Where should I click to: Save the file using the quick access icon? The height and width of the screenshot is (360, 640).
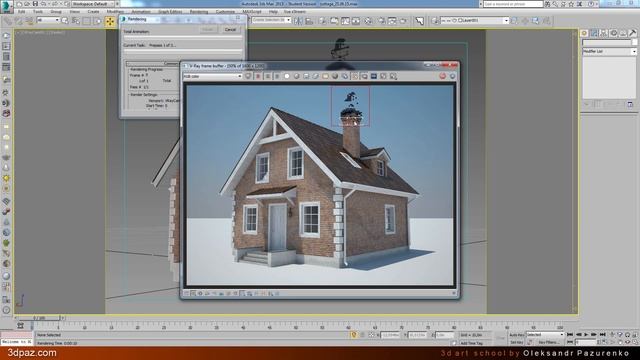35,4
